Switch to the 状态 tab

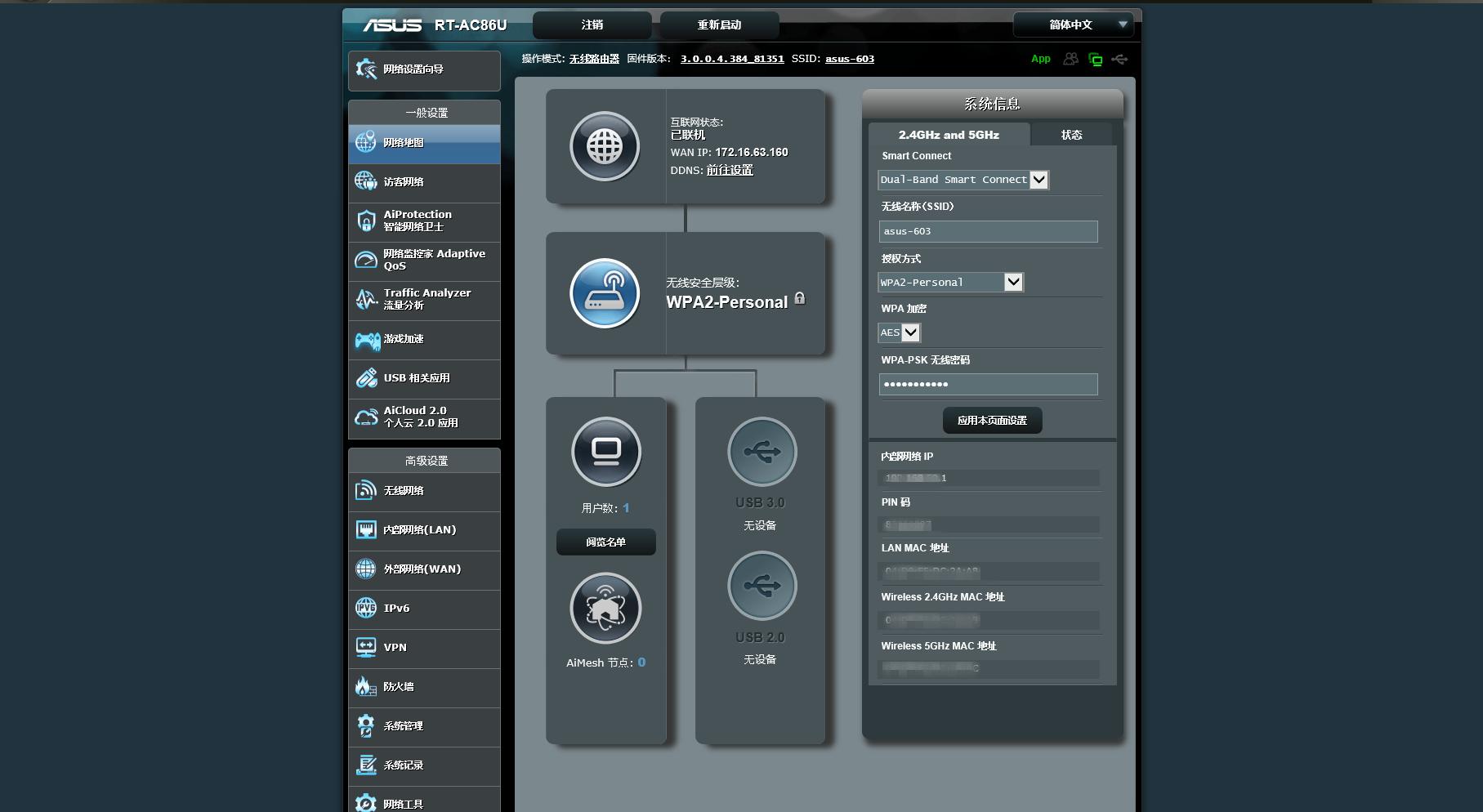tap(1071, 135)
